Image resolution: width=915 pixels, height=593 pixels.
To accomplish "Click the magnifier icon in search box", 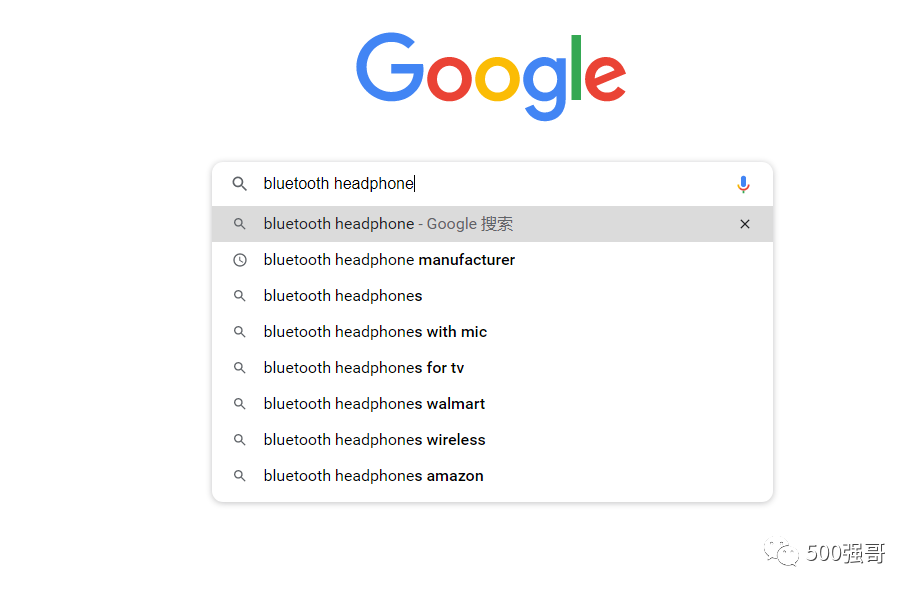I will (240, 184).
